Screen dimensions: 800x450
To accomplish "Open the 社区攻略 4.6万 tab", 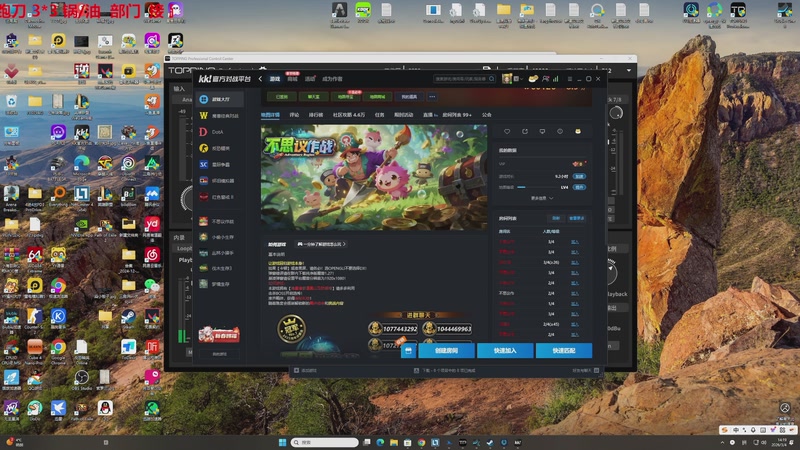I will point(349,115).
